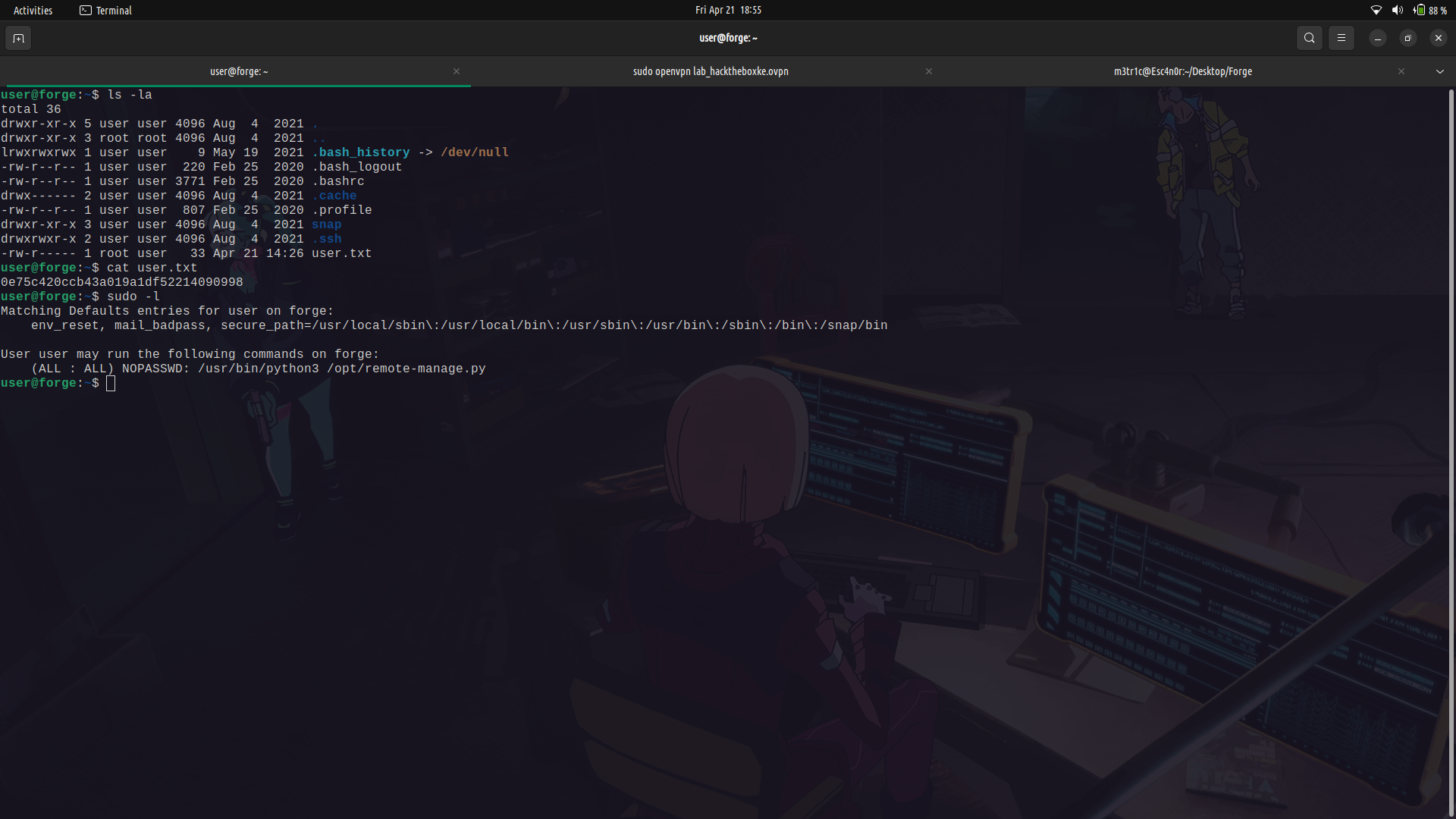Image resolution: width=1456 pixels, height=819 pixels.
Task: Click the user.txt flag hash output
Action: (x=121, y=281)
